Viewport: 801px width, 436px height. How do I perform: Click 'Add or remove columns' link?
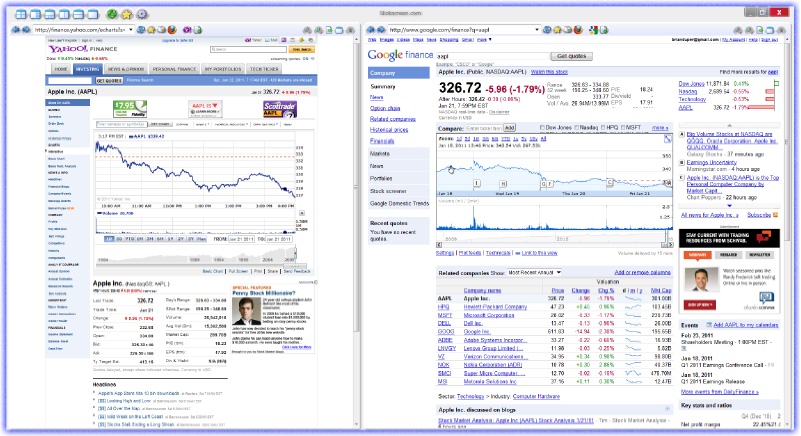point(643,272)
